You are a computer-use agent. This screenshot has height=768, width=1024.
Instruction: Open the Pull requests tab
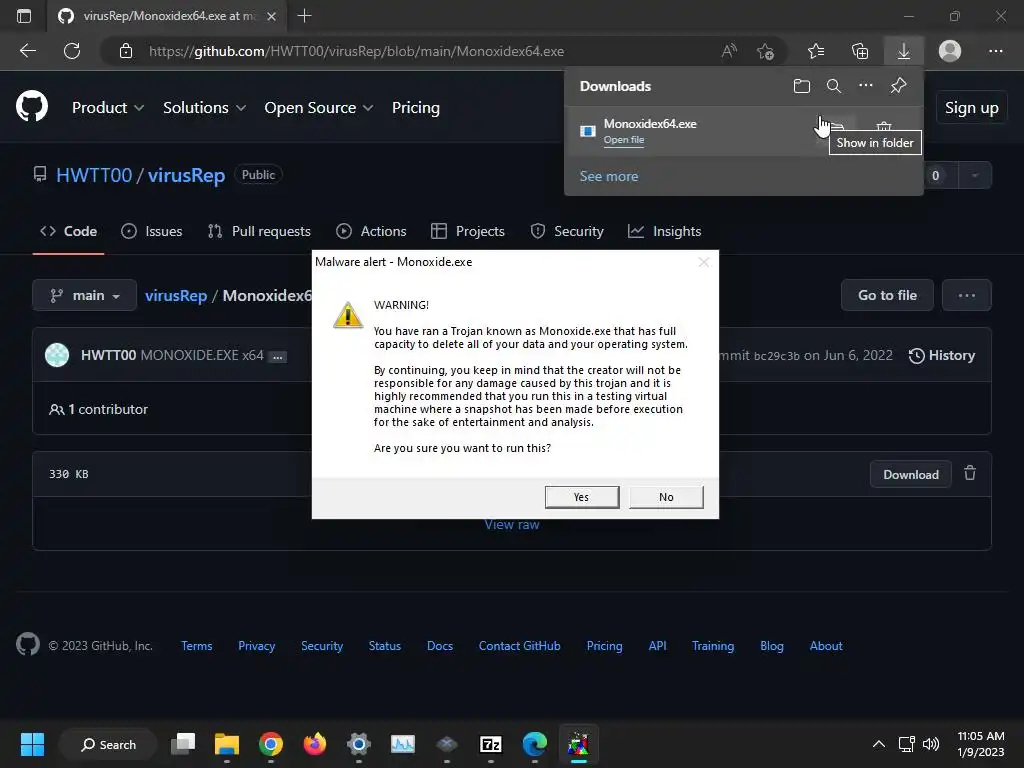pyautogui.click(x=259, y=231)
